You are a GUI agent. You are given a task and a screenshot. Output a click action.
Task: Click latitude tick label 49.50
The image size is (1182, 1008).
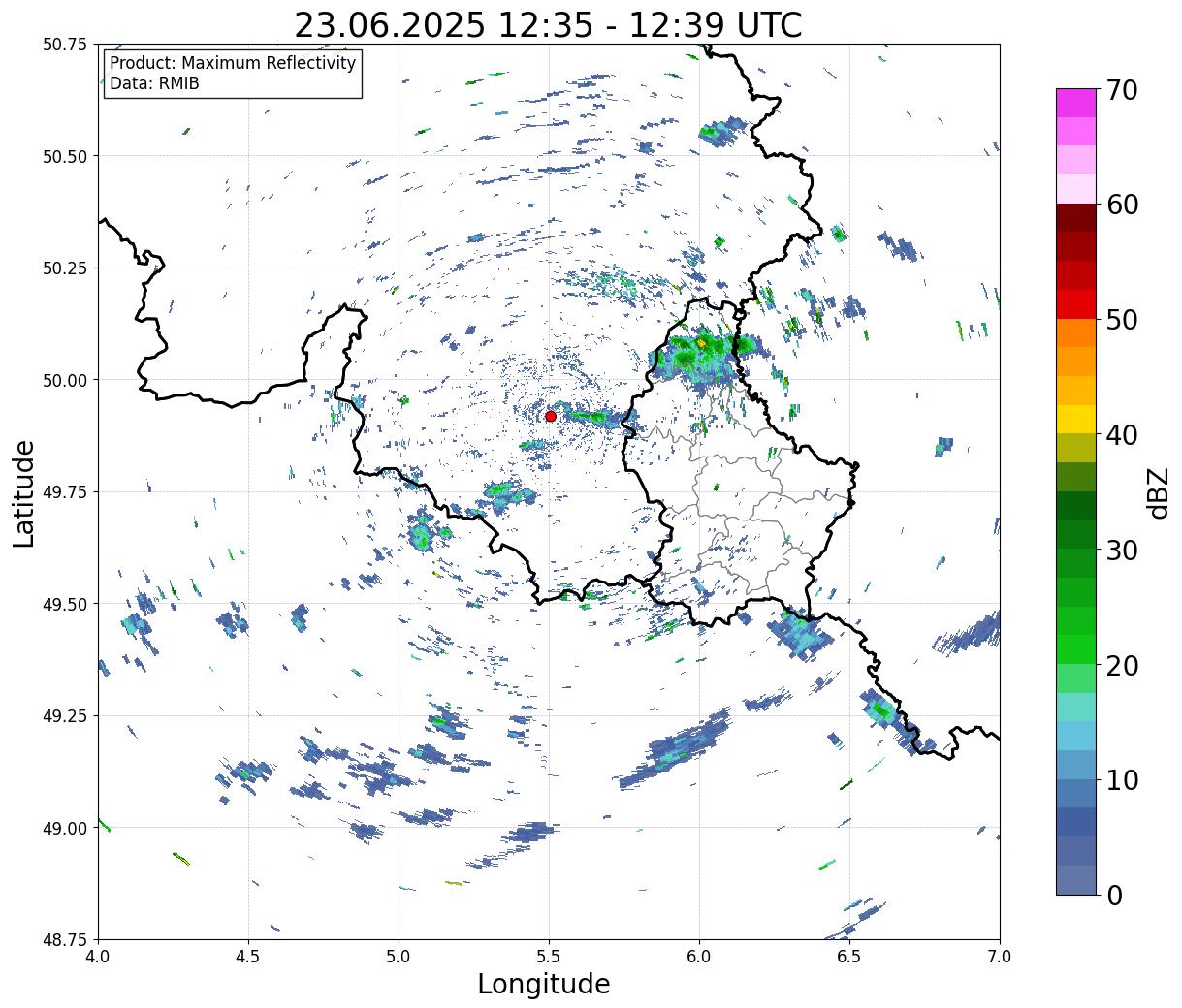65,604
